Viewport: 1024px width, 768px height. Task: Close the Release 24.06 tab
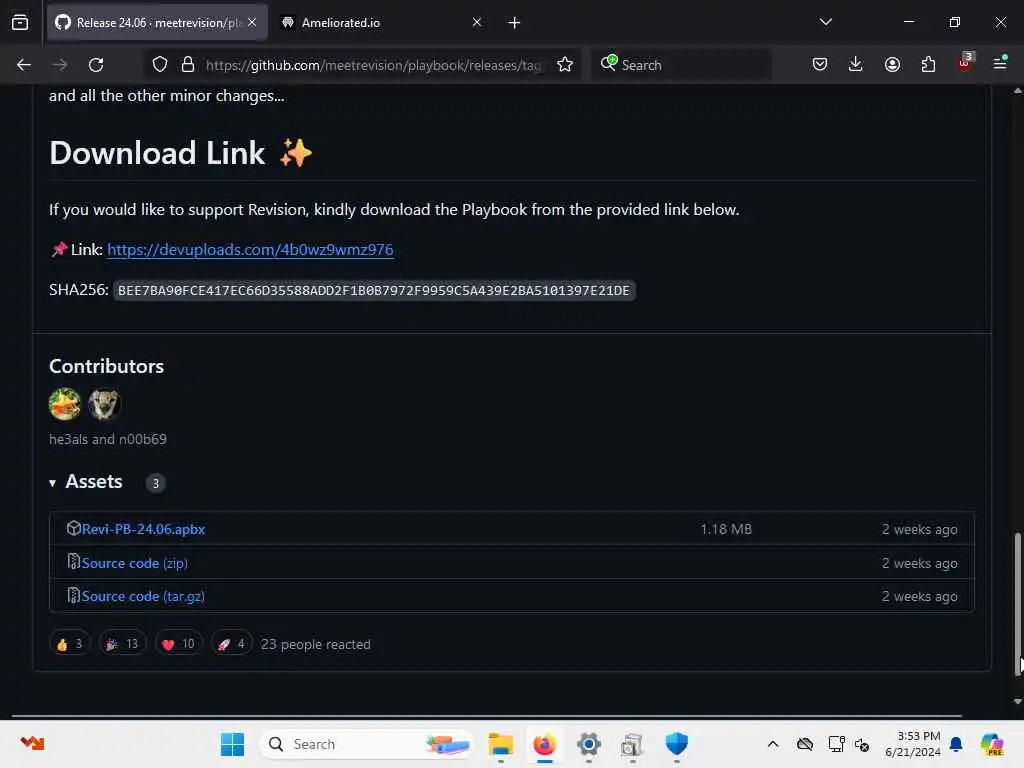coord(252,22)
